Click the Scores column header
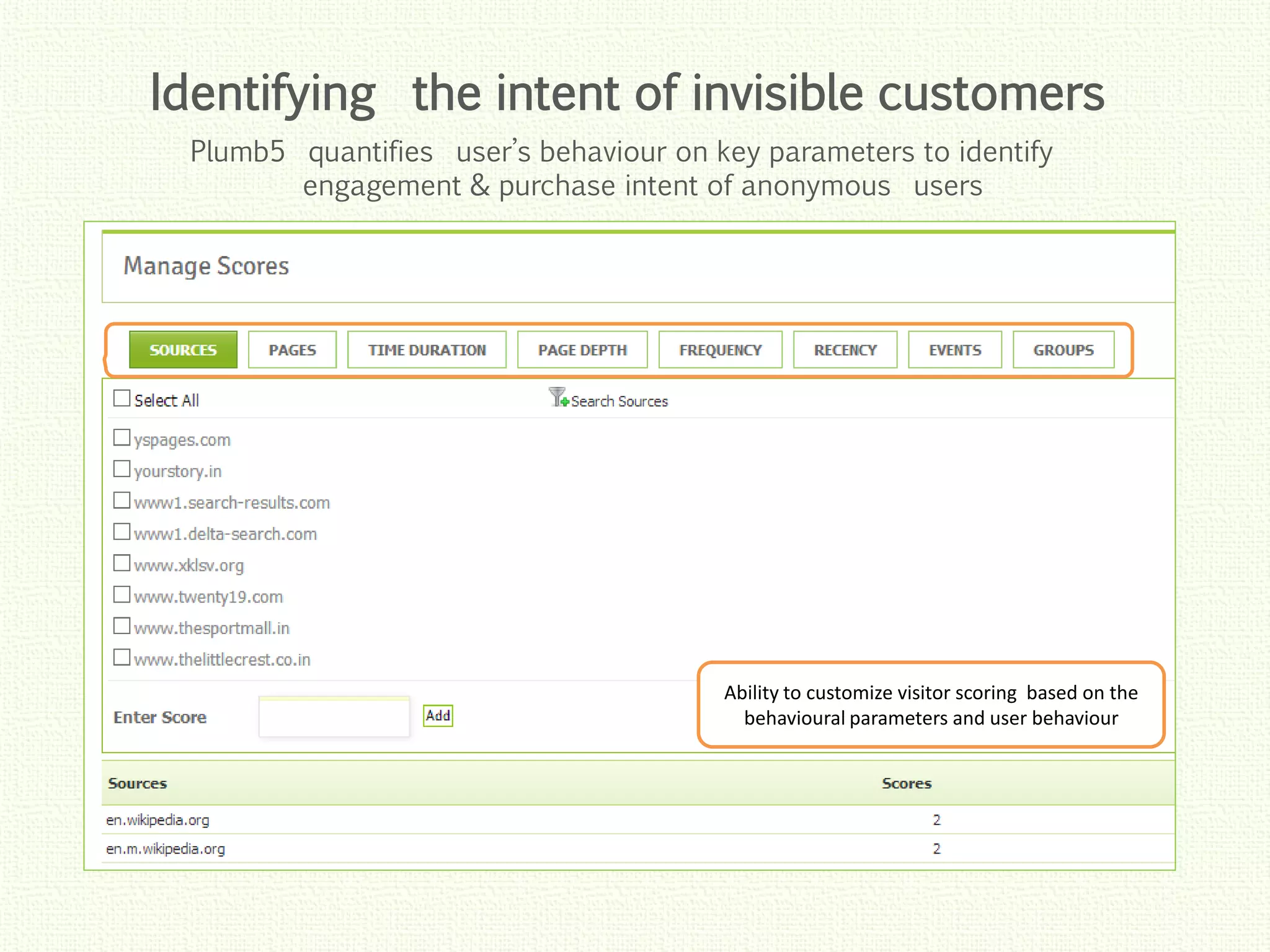This screenshot has height=952, width=1270. point(907,783)
